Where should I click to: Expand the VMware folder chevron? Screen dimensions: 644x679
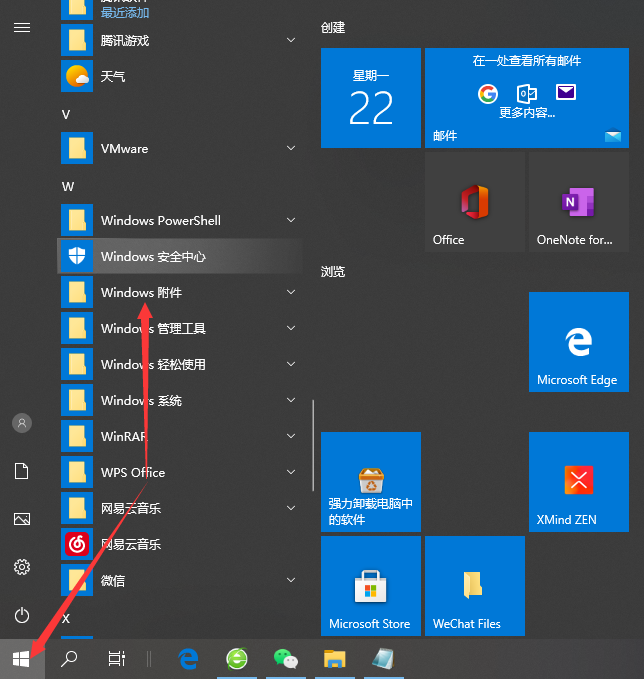tap(291, 148)
